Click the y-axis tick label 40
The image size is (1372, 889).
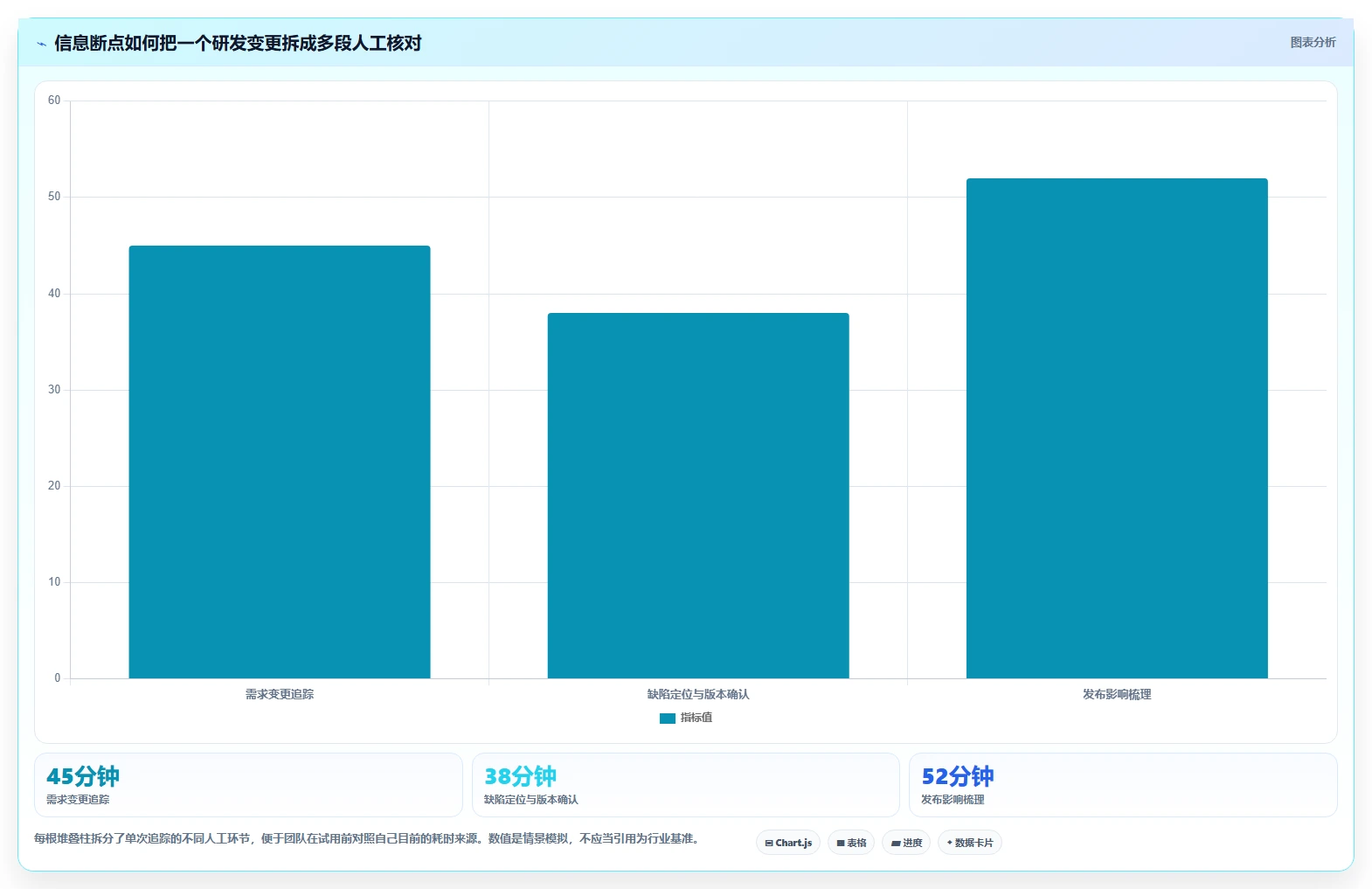pos(54,294)
